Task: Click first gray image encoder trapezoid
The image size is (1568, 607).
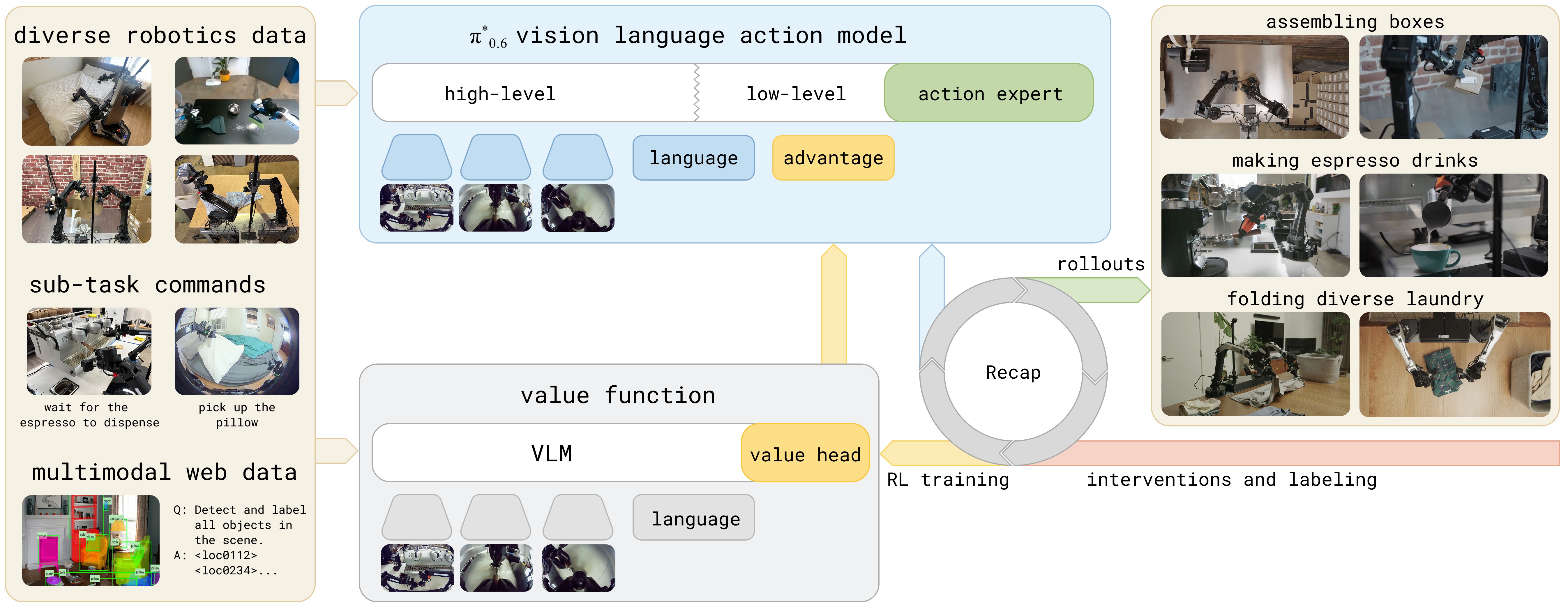Action: tap(417, 517)
